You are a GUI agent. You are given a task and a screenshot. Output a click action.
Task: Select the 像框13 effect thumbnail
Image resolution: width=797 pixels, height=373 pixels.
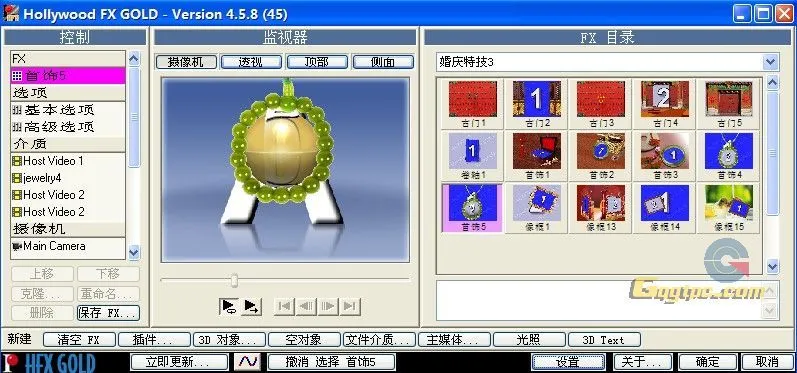[601, 208]
